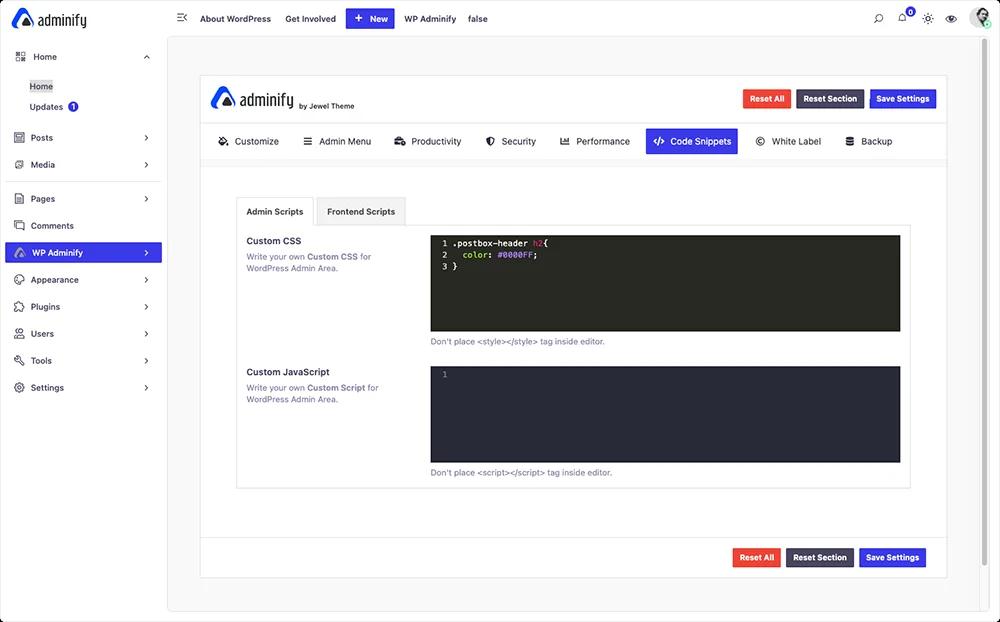Open the White Label tab
Screen dimensions: 1000x622
click(788, 142)
